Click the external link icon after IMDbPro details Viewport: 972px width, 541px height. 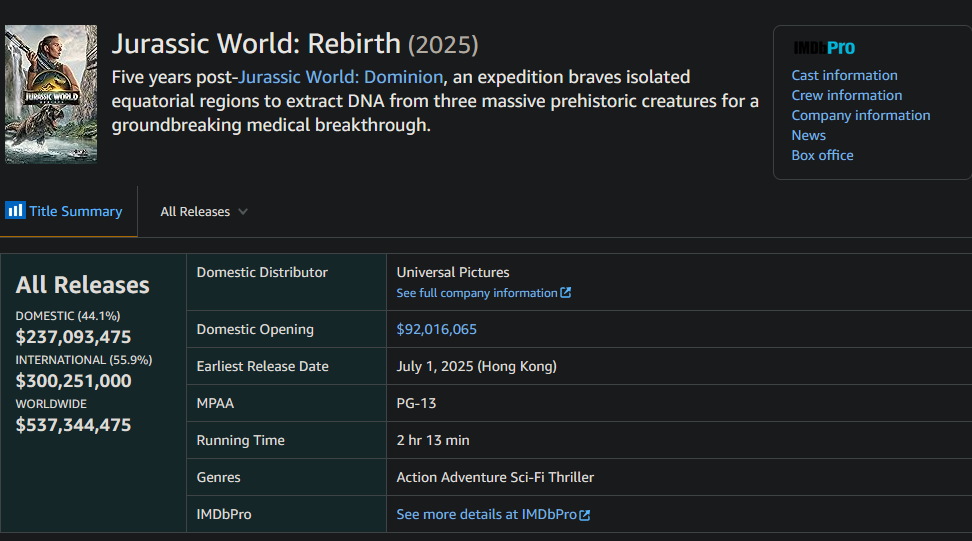[585, 514]
